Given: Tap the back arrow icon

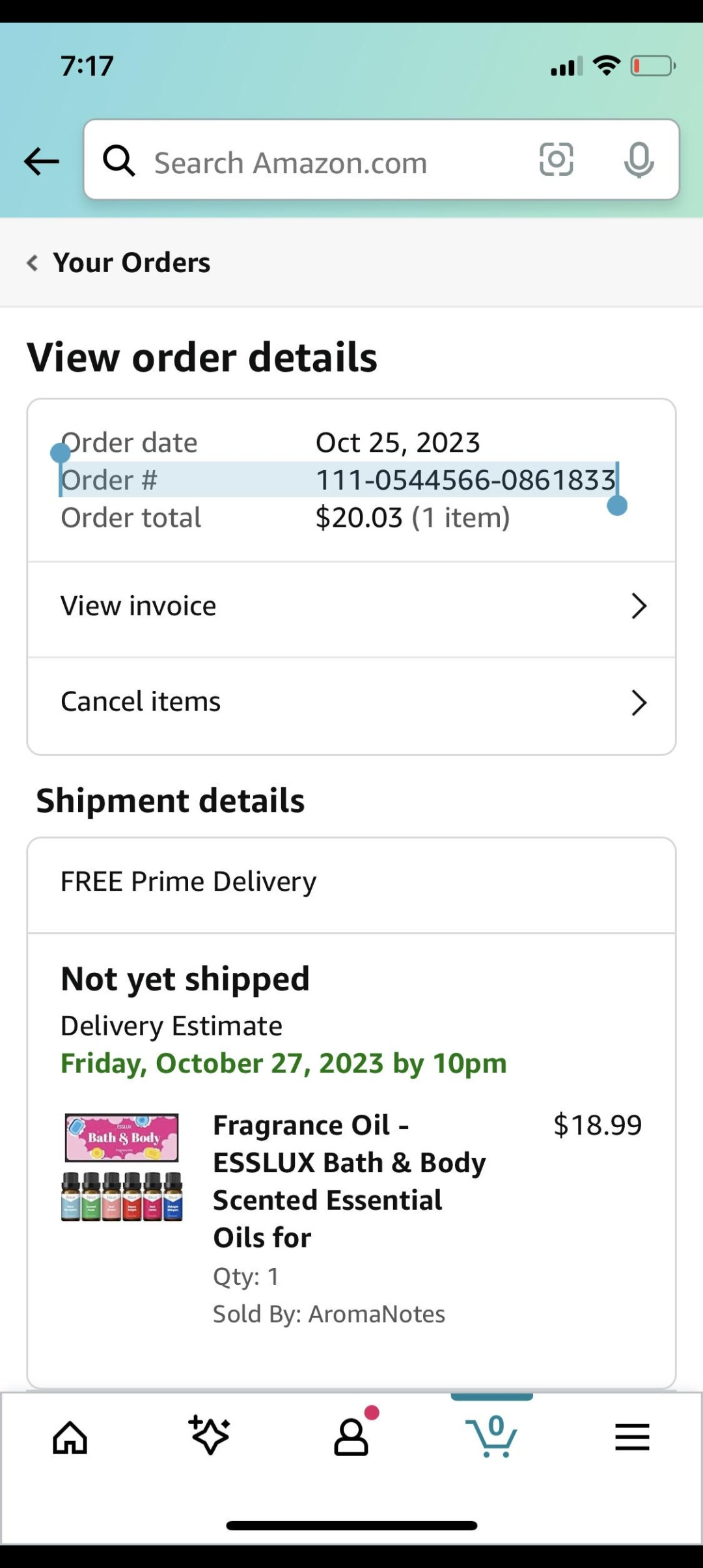Looking at the screenshot, I should 41,161.
